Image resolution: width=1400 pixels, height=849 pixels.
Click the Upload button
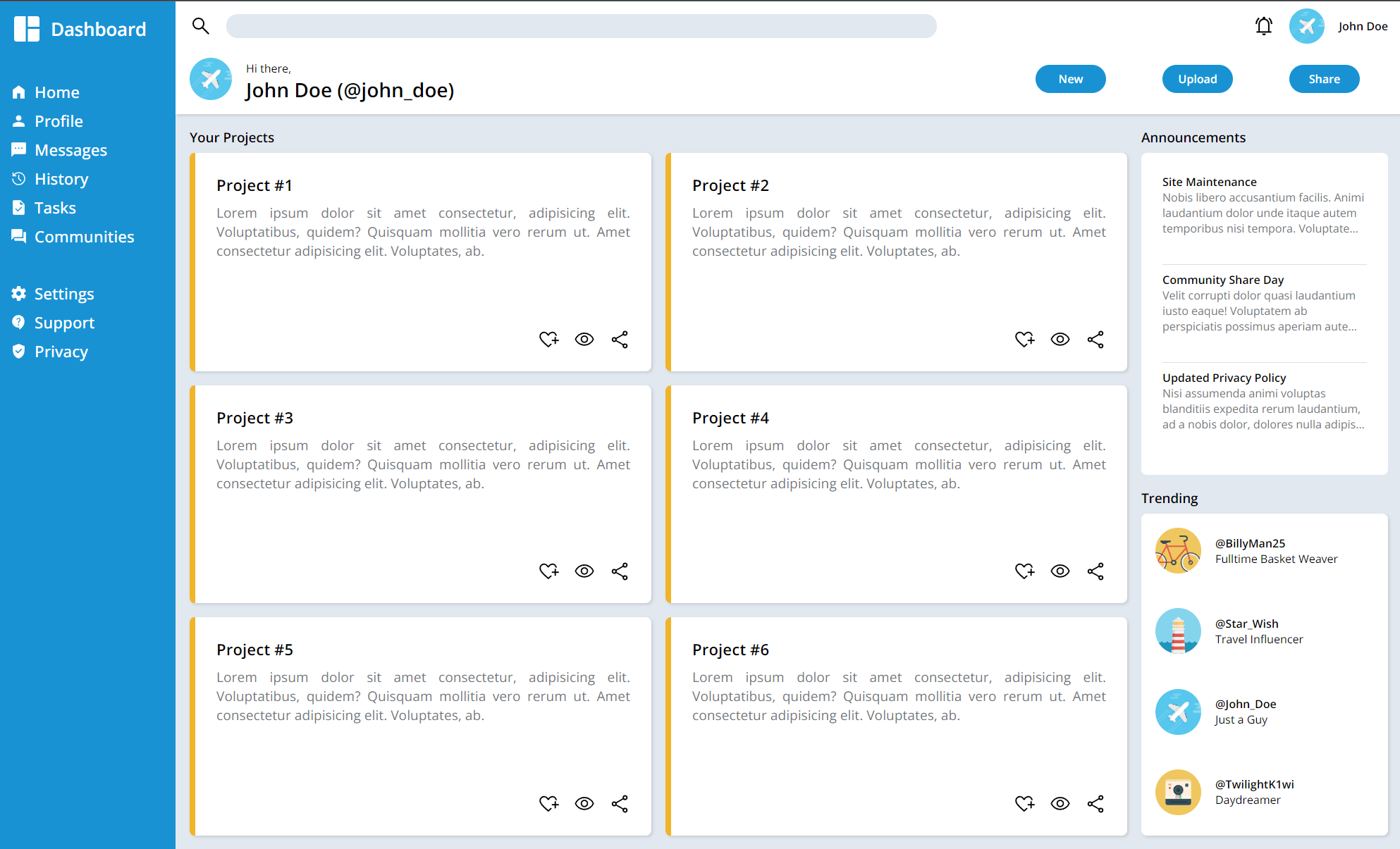tap(1196, 78)
